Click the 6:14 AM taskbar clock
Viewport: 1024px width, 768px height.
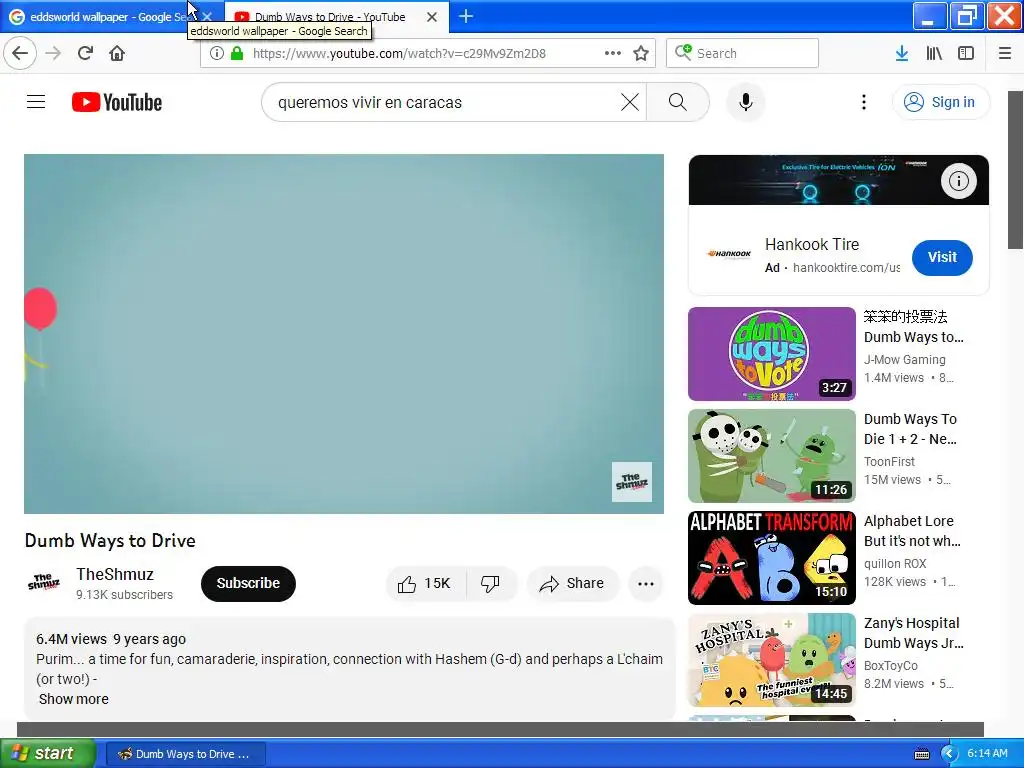pyautogui.click(x=987, y=753)
